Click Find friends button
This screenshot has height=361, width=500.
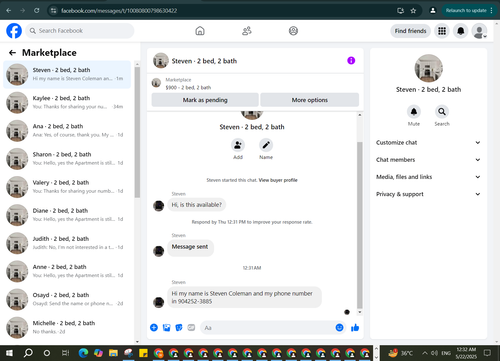pyautogui.click(x=410, y=31)
